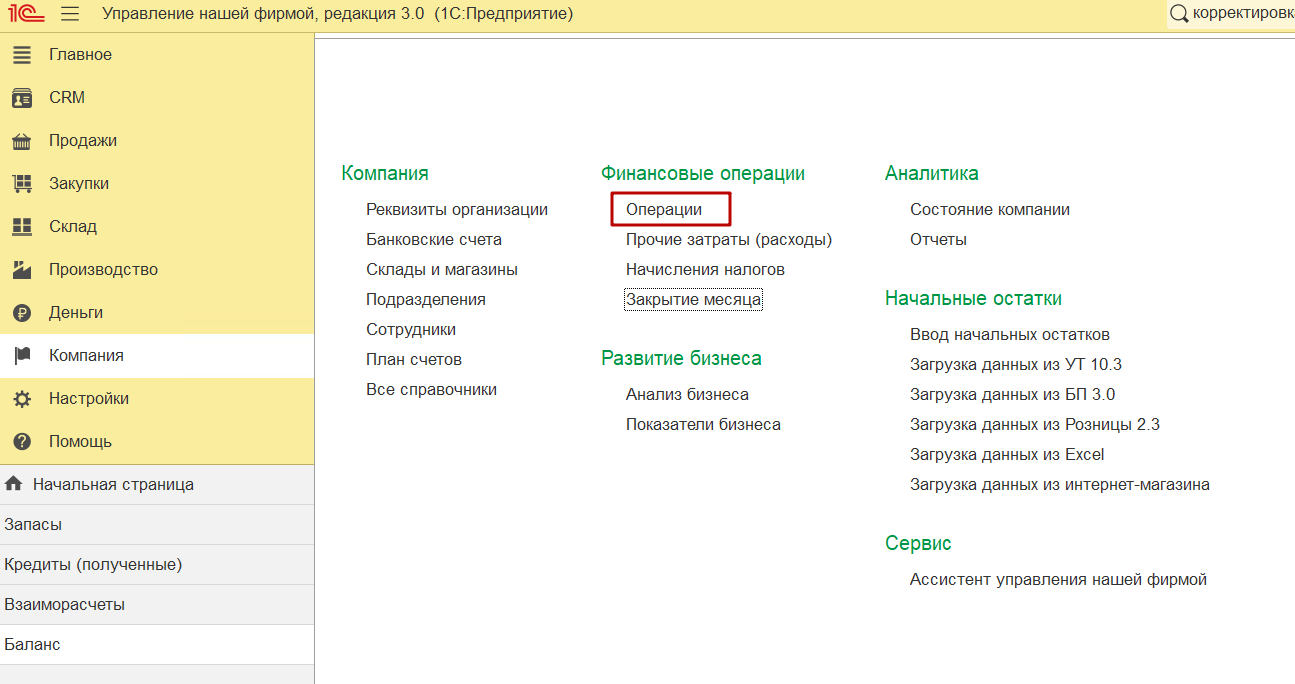Click the Деньги ruble coin icon
1295x684 pixels.
click(x=22, y=313)
